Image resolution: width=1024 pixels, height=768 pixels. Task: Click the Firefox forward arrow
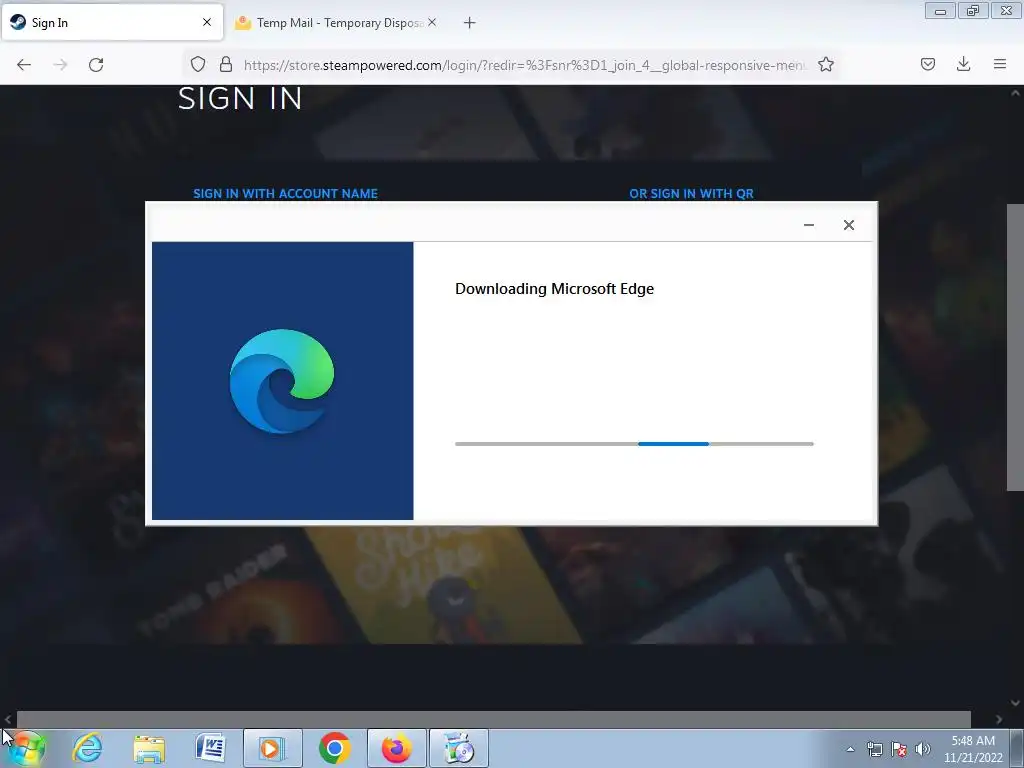(x=60, y=65)
